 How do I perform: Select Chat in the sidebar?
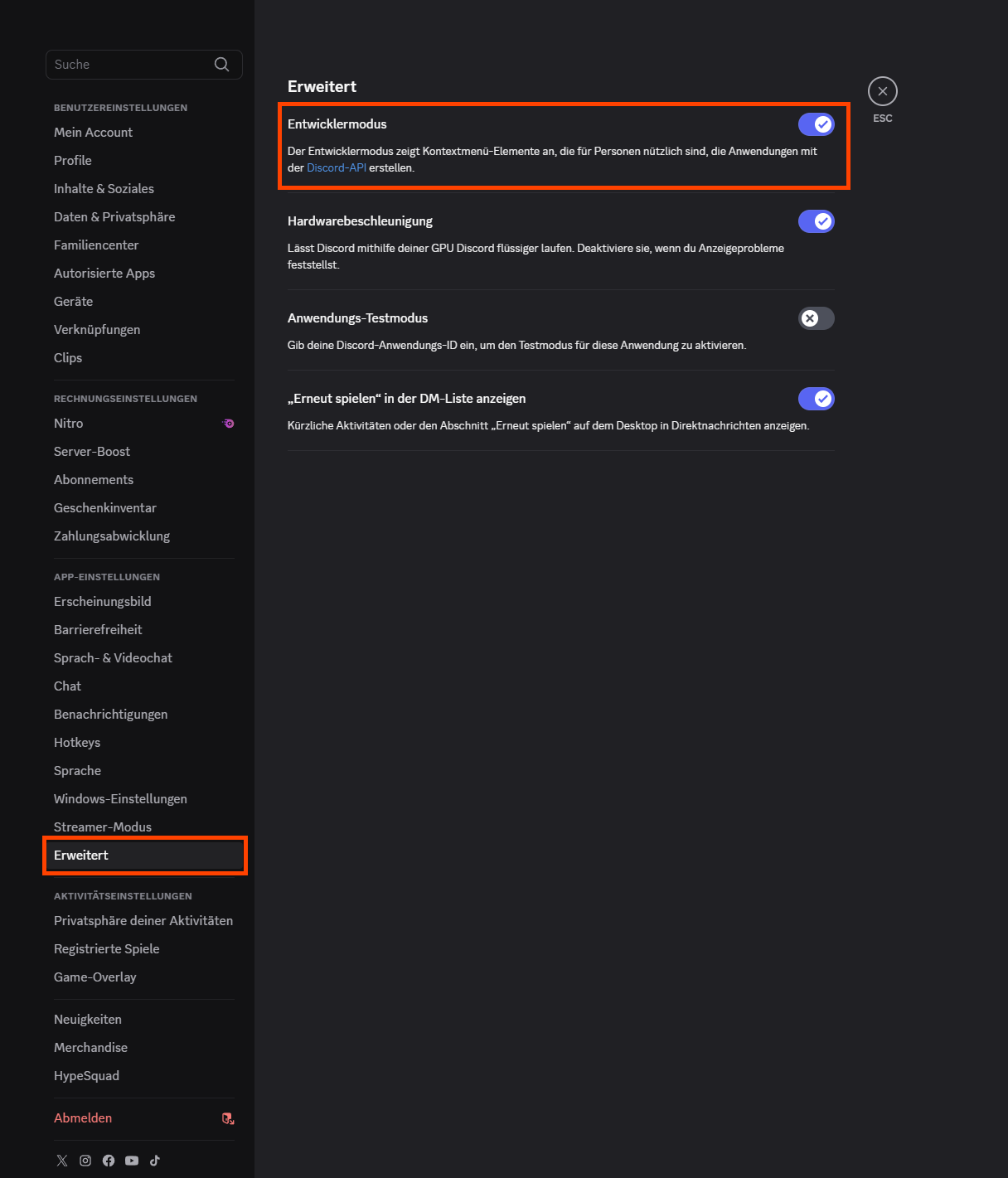pyautogui.click(x=144, y=686)
